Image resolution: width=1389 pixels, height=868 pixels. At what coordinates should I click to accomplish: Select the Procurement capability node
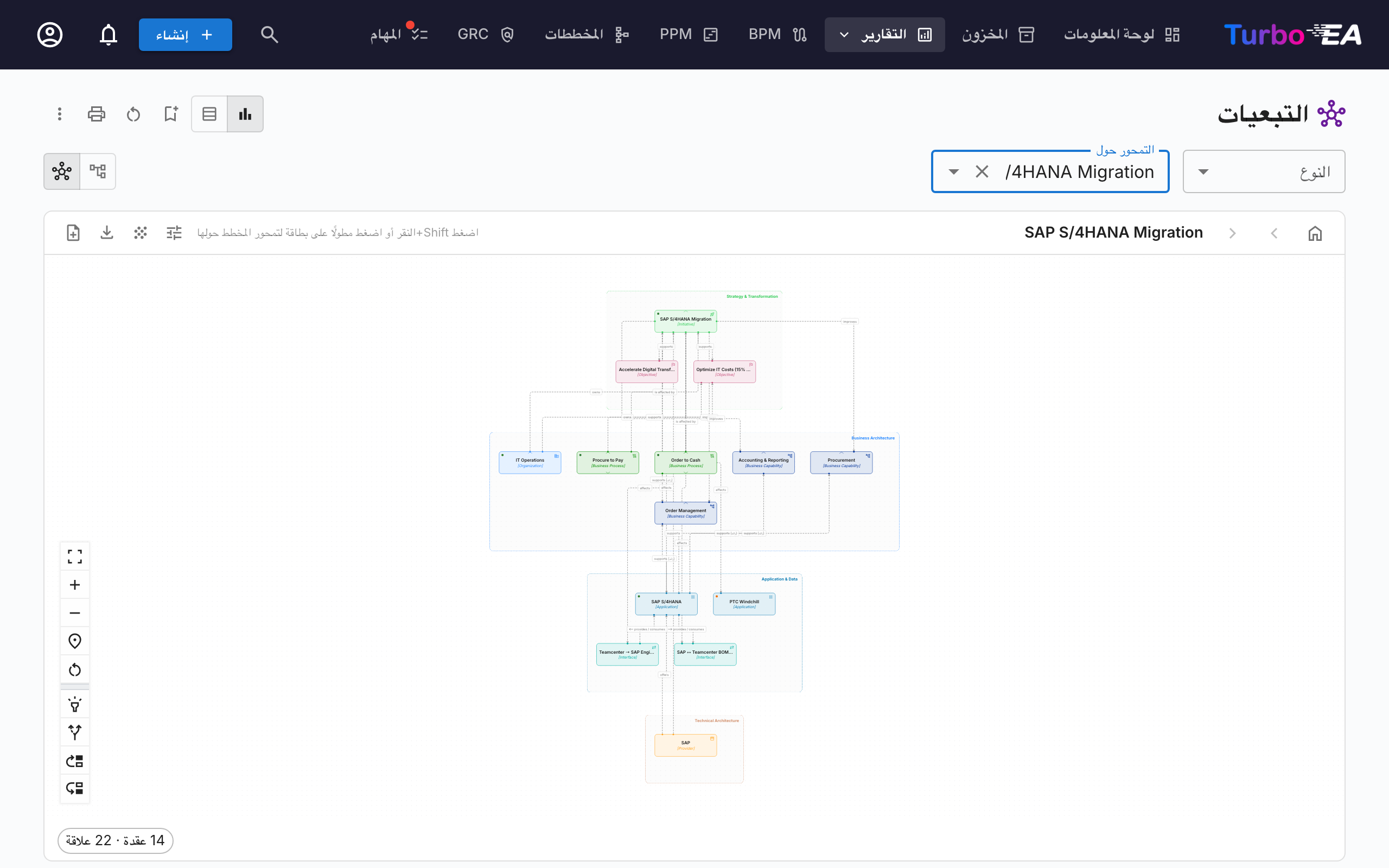click(x=842, y=463)
